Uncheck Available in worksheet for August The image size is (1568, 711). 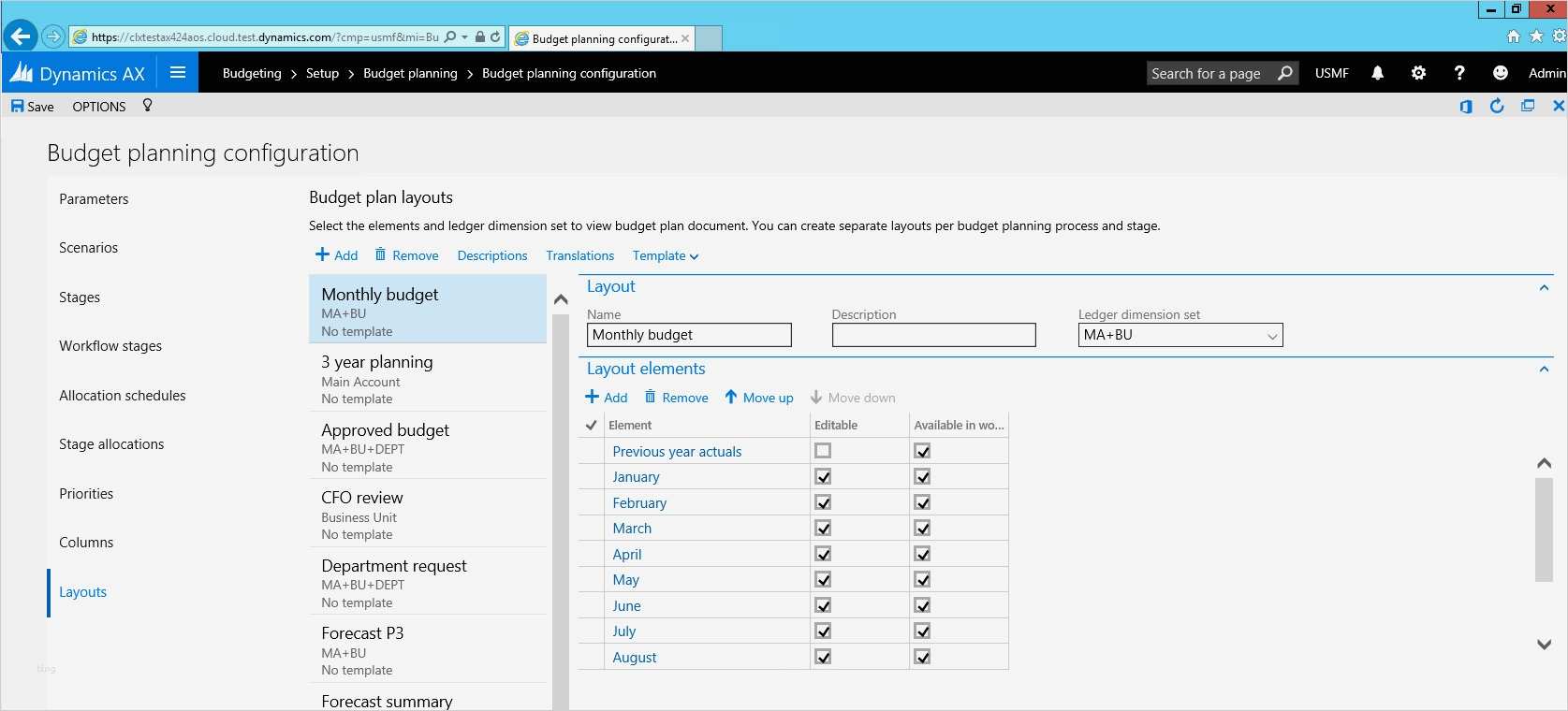(x=922, y=657)
